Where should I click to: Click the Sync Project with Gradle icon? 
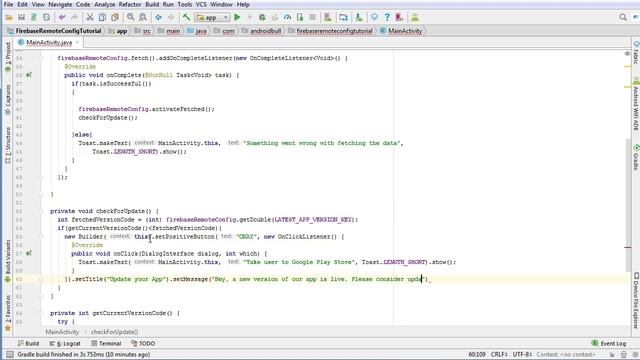(x=34, y=18)
